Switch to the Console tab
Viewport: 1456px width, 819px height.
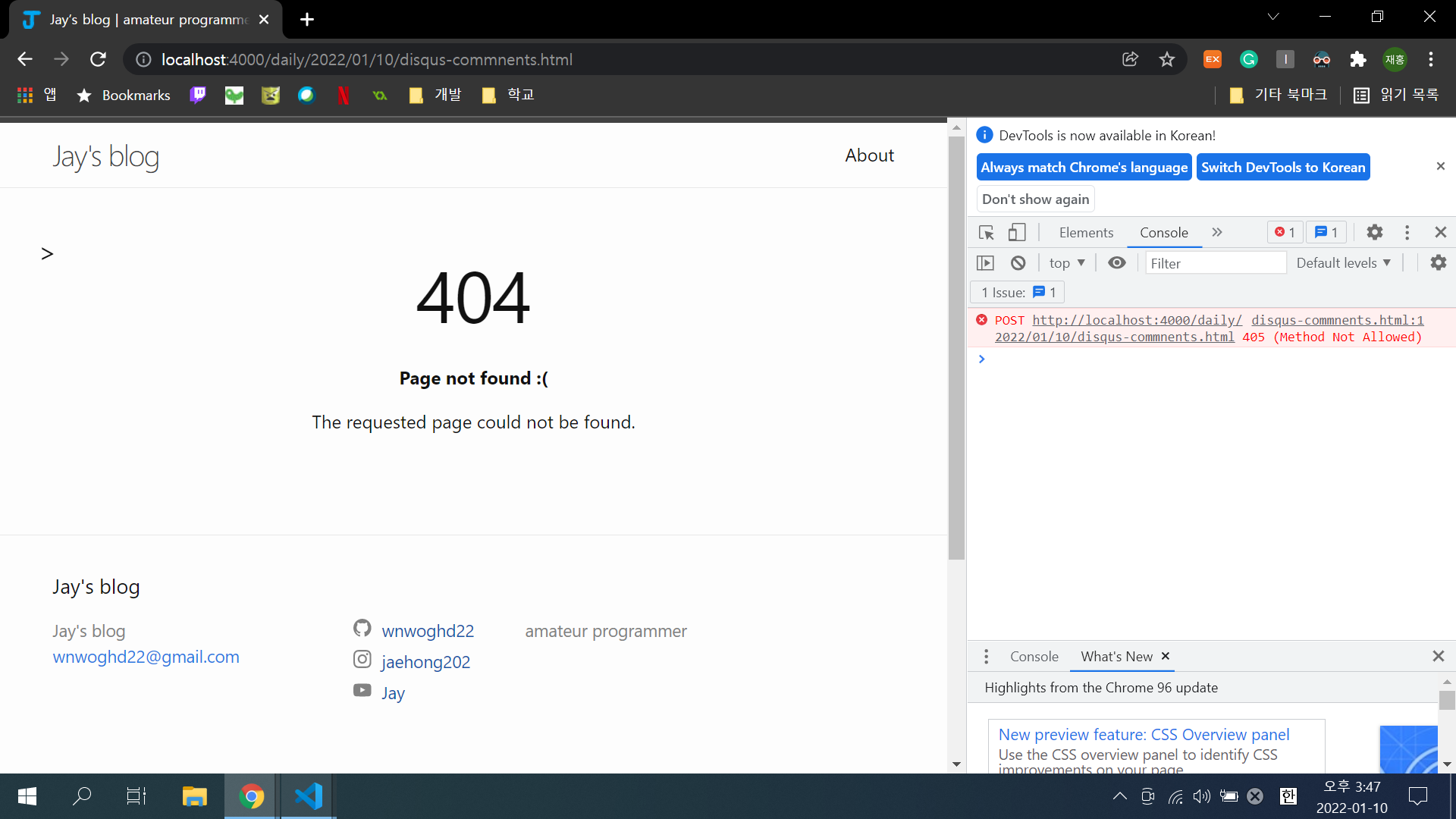pos(1163,233)
